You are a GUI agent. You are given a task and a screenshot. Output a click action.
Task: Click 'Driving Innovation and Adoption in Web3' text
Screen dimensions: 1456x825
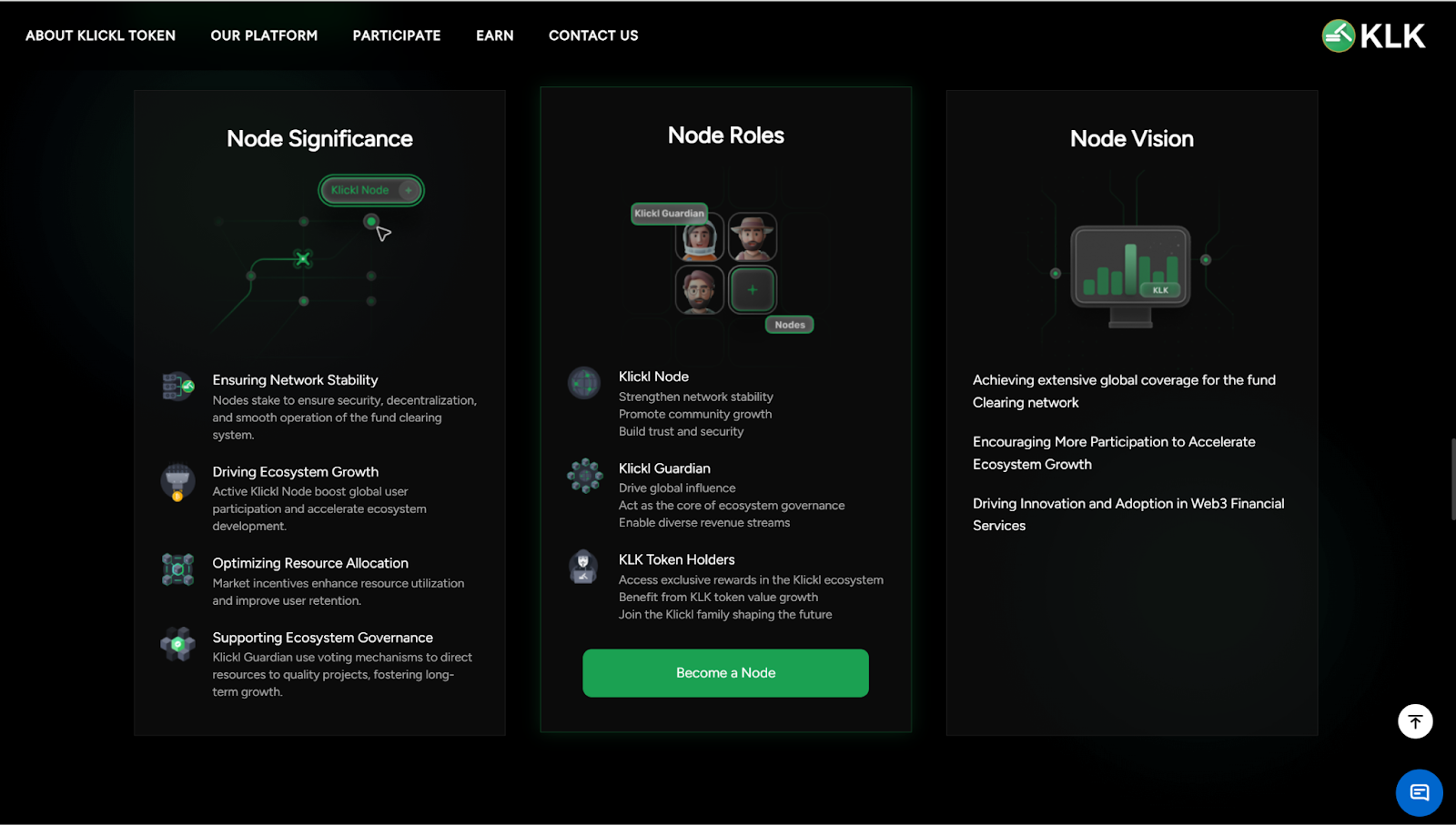[1128, 514]
